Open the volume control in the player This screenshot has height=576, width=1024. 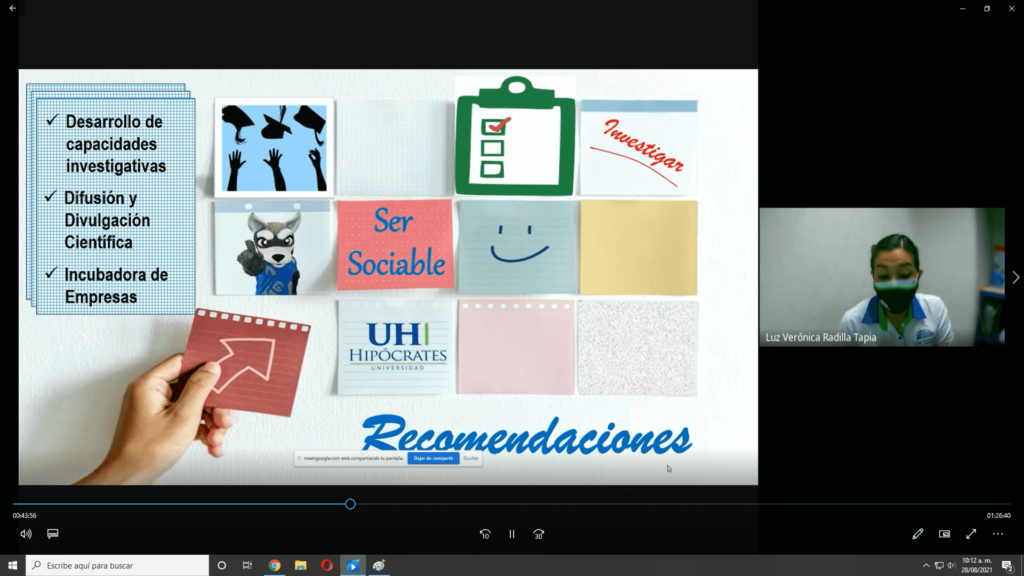click(26, 534)
